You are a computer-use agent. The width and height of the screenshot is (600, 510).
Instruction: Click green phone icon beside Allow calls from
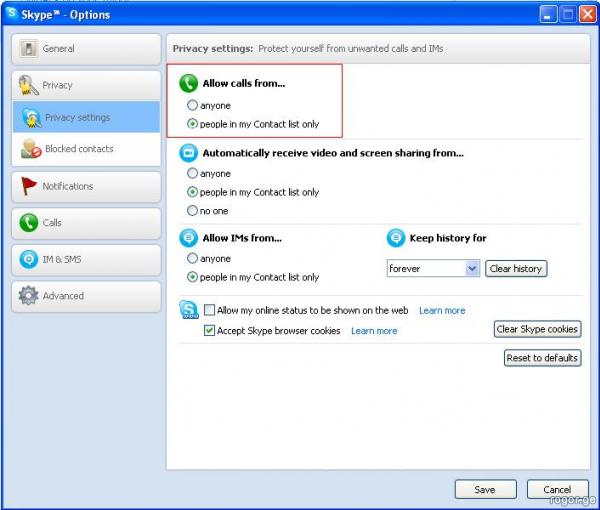(x=189, y=83)
